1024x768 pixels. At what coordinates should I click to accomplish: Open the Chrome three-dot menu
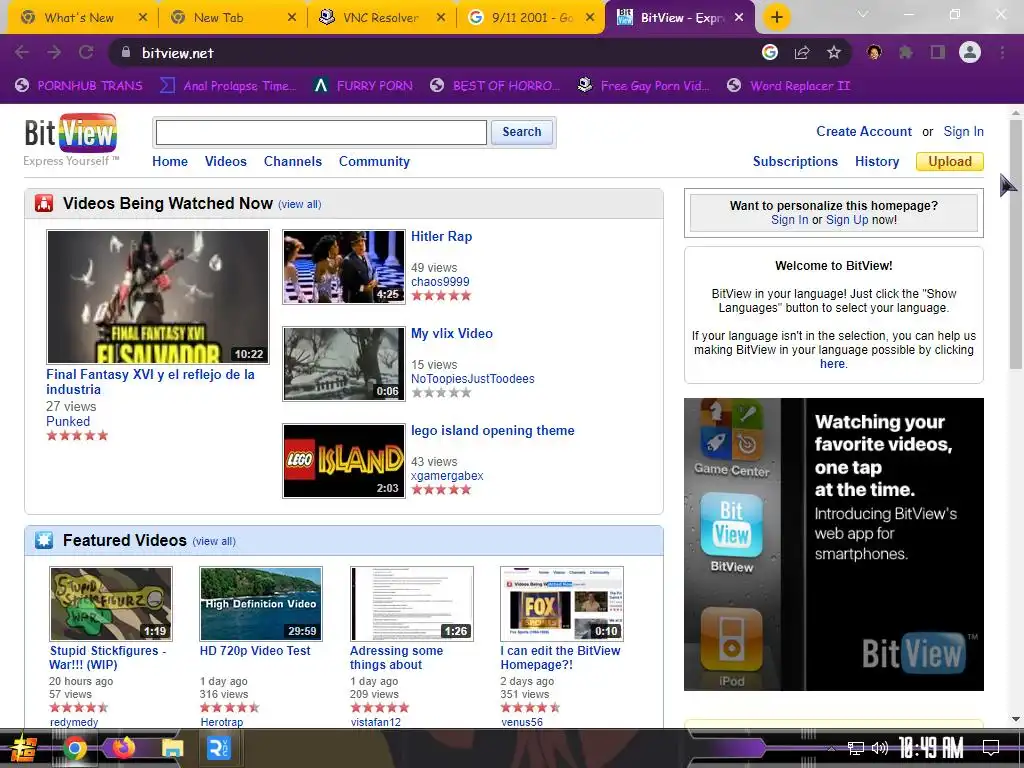(x=1002, y=52)
